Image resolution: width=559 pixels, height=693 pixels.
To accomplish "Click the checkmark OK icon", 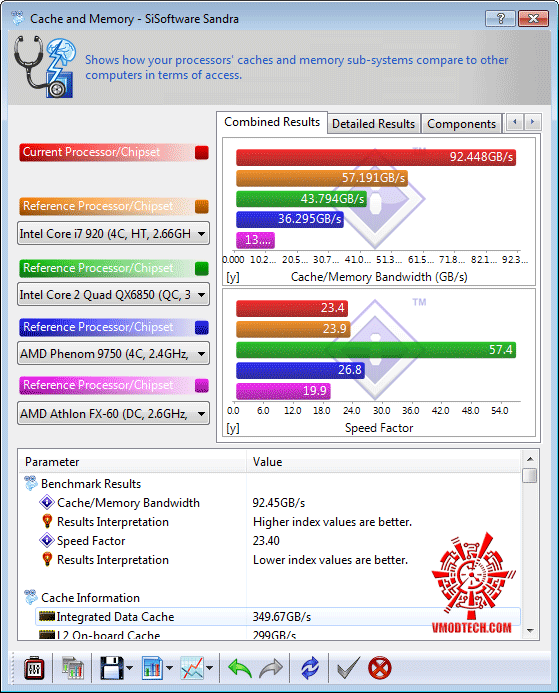I will click(x=349, y=668).
